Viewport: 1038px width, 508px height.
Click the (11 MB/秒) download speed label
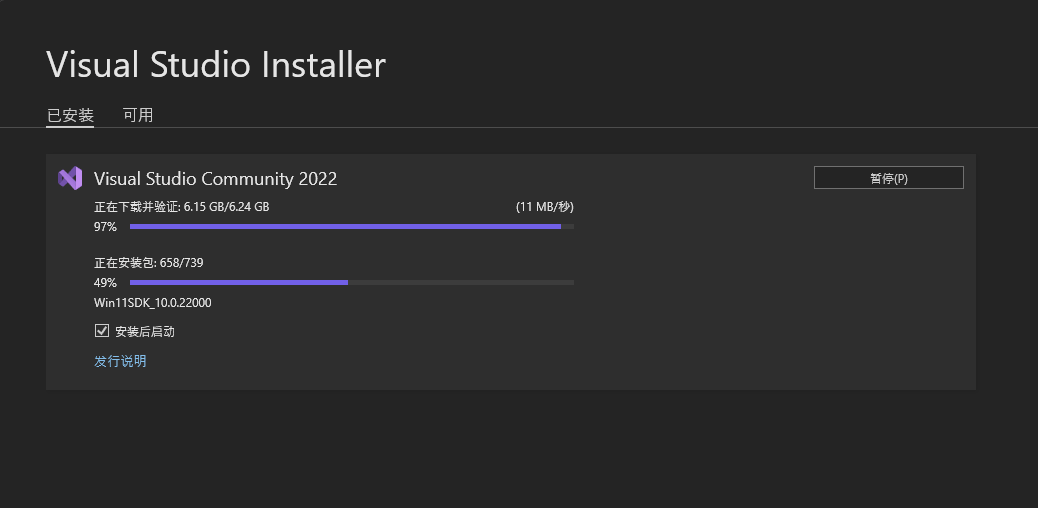545,207
